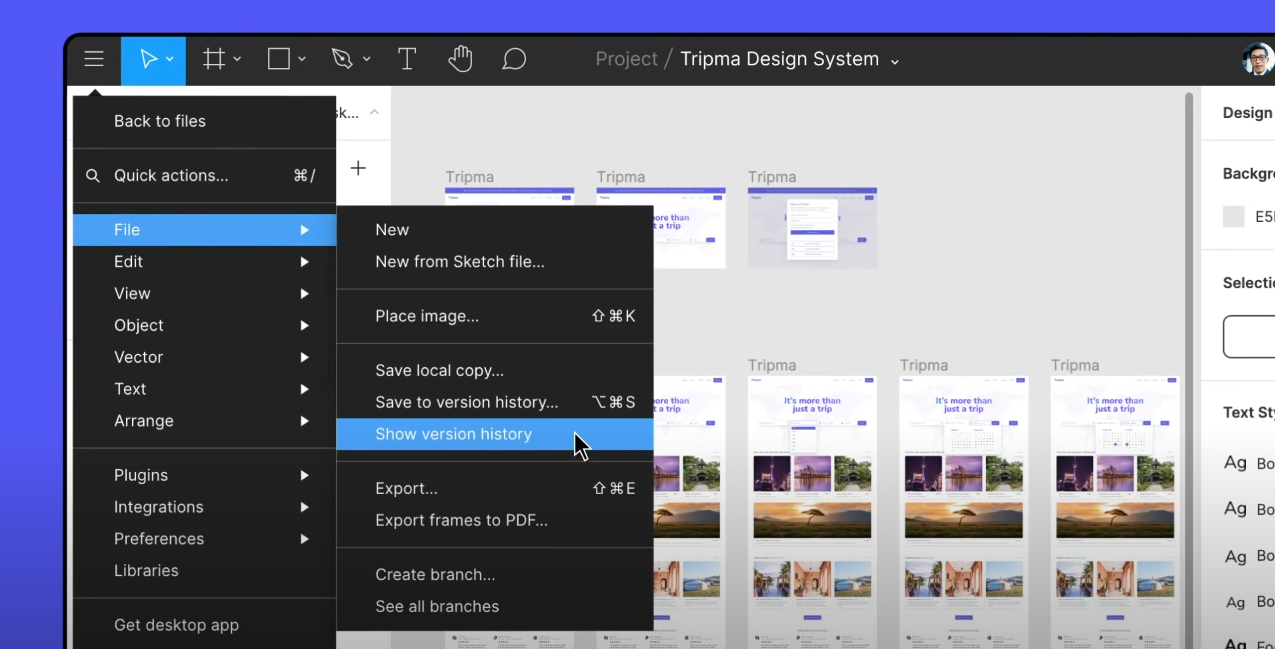Select the Move tool arrow

coord(148,60)
